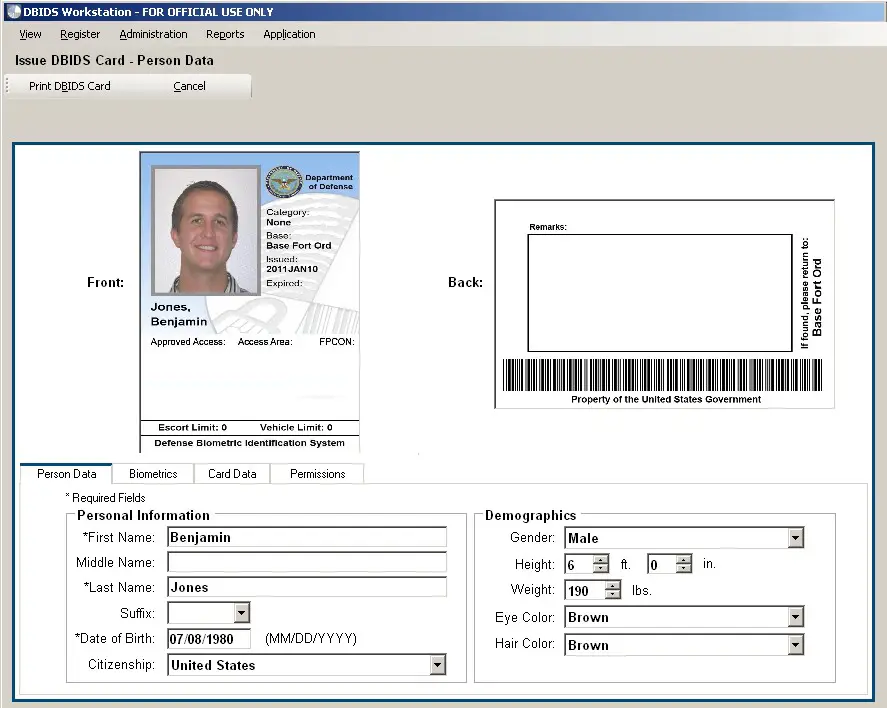Viewport: 887px width, 708px height.
Task: Open the Citizenship dropdown
Action: (437, 664)
